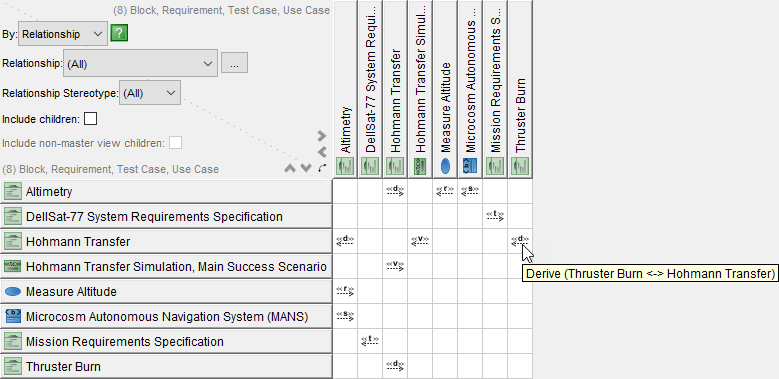This screenshot has width=779, height=379.
Task: Click the down arrow icon next to the row header
Action: point(306,168)
